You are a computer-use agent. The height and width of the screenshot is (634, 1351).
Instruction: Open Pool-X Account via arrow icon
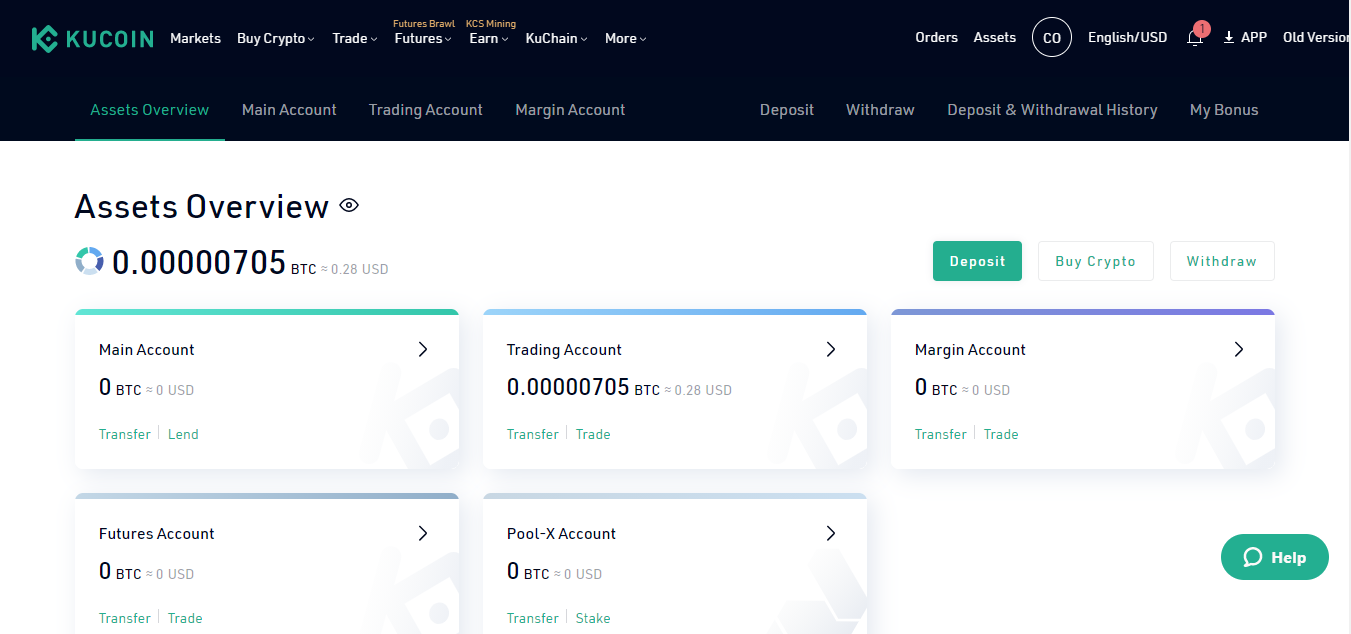click(831, 533)
